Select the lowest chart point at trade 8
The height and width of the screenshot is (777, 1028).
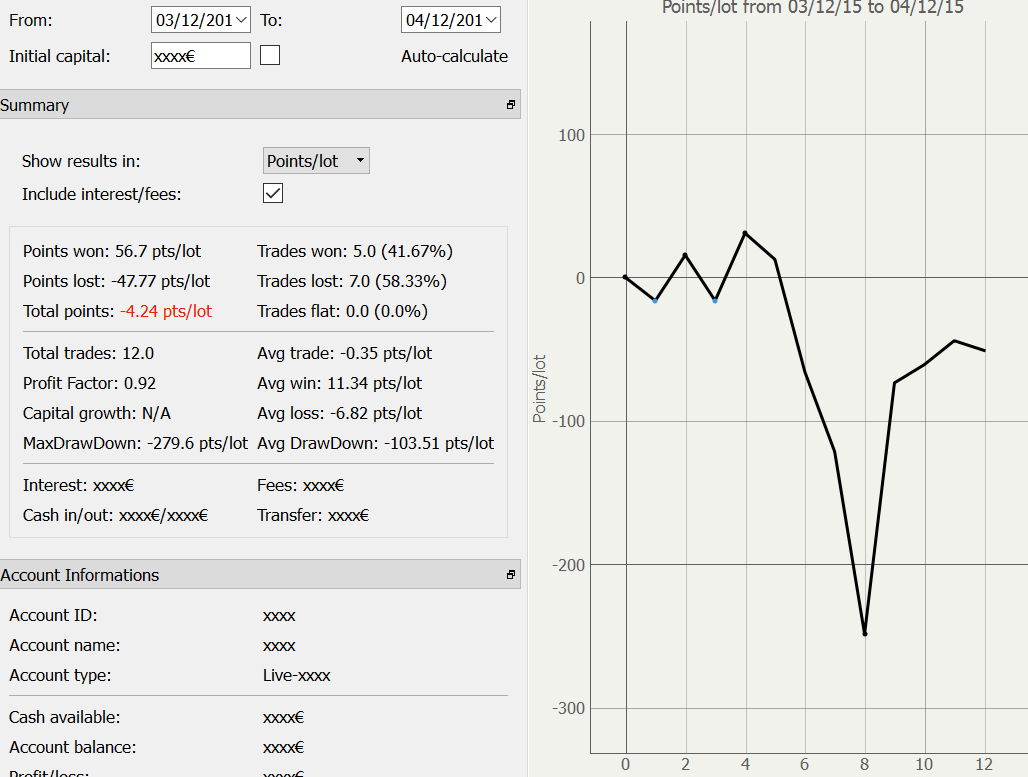[865, 634]
